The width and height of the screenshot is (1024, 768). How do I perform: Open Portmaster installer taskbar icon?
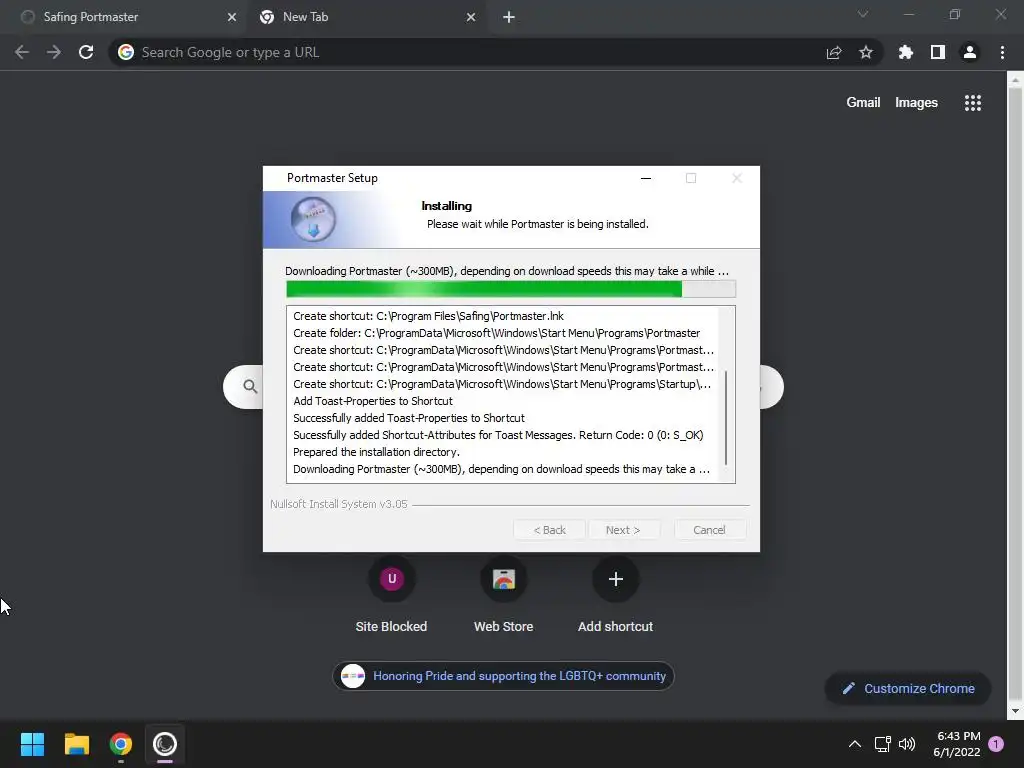pyautogui.click(x=165, y=744)
